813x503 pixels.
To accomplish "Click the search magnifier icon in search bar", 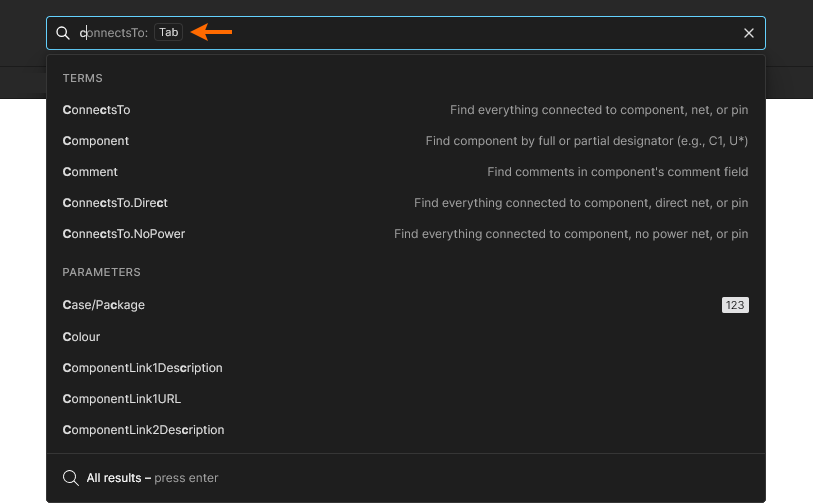I will [63, 33].
